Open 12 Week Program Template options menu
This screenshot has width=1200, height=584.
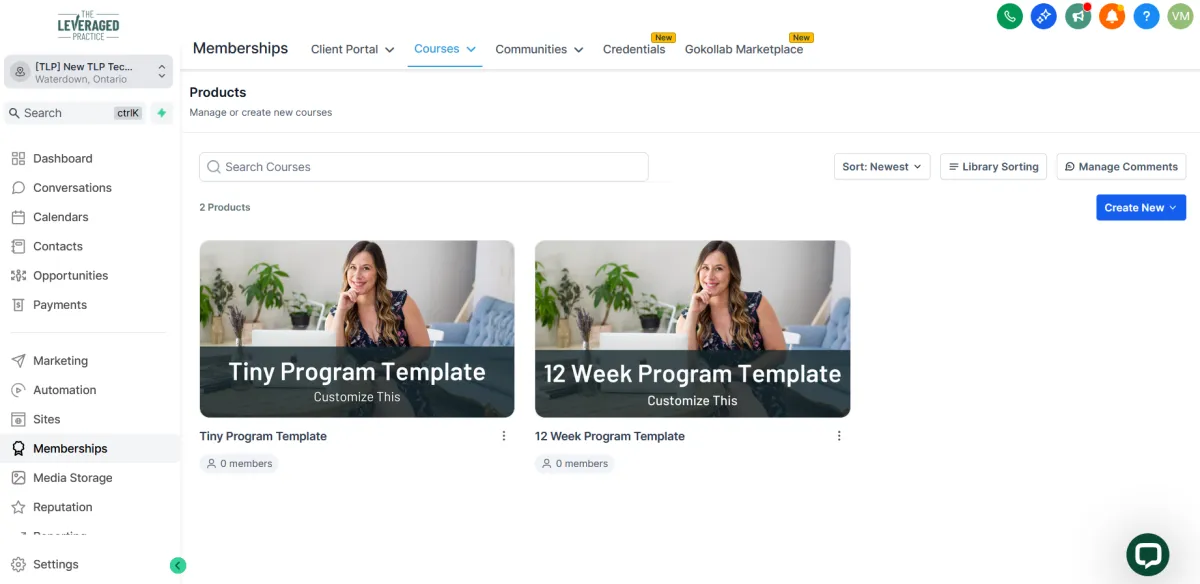[x=839, y=436]
